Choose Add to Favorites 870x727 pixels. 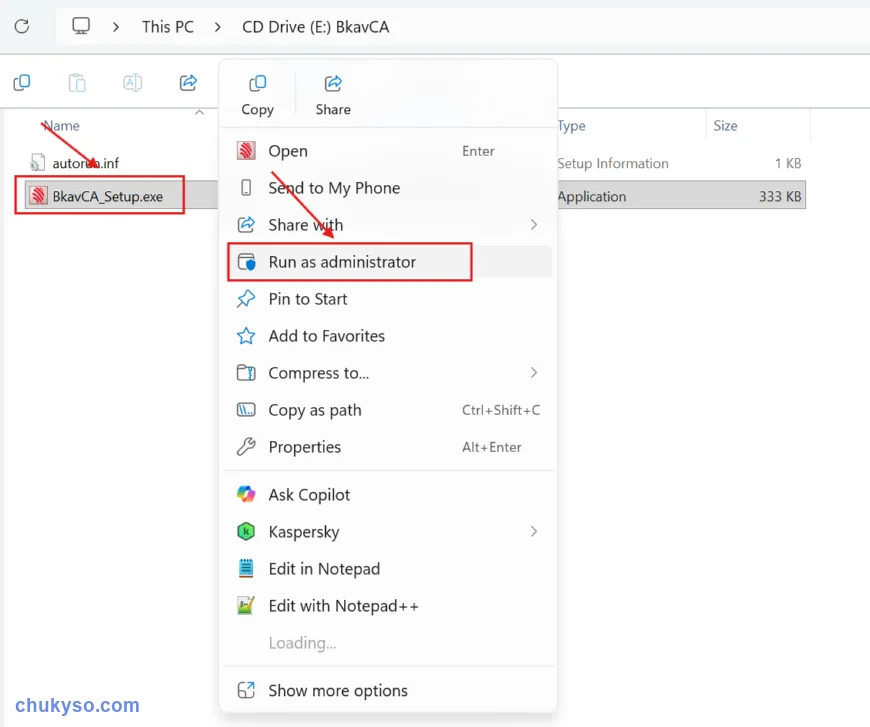388,336
